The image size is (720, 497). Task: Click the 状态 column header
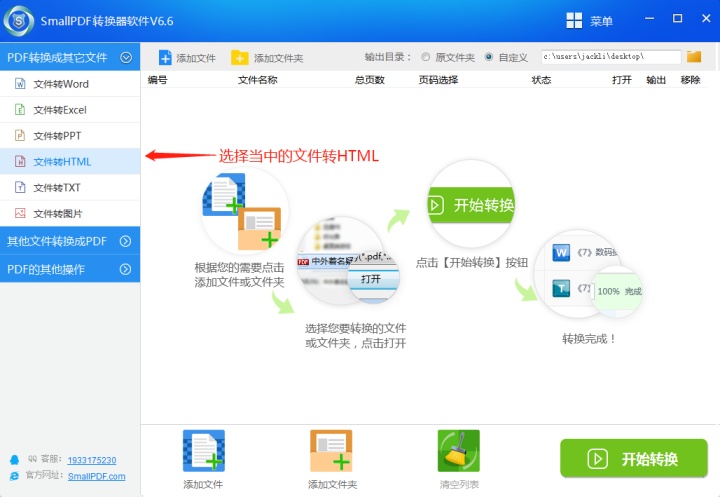[541, 80]
